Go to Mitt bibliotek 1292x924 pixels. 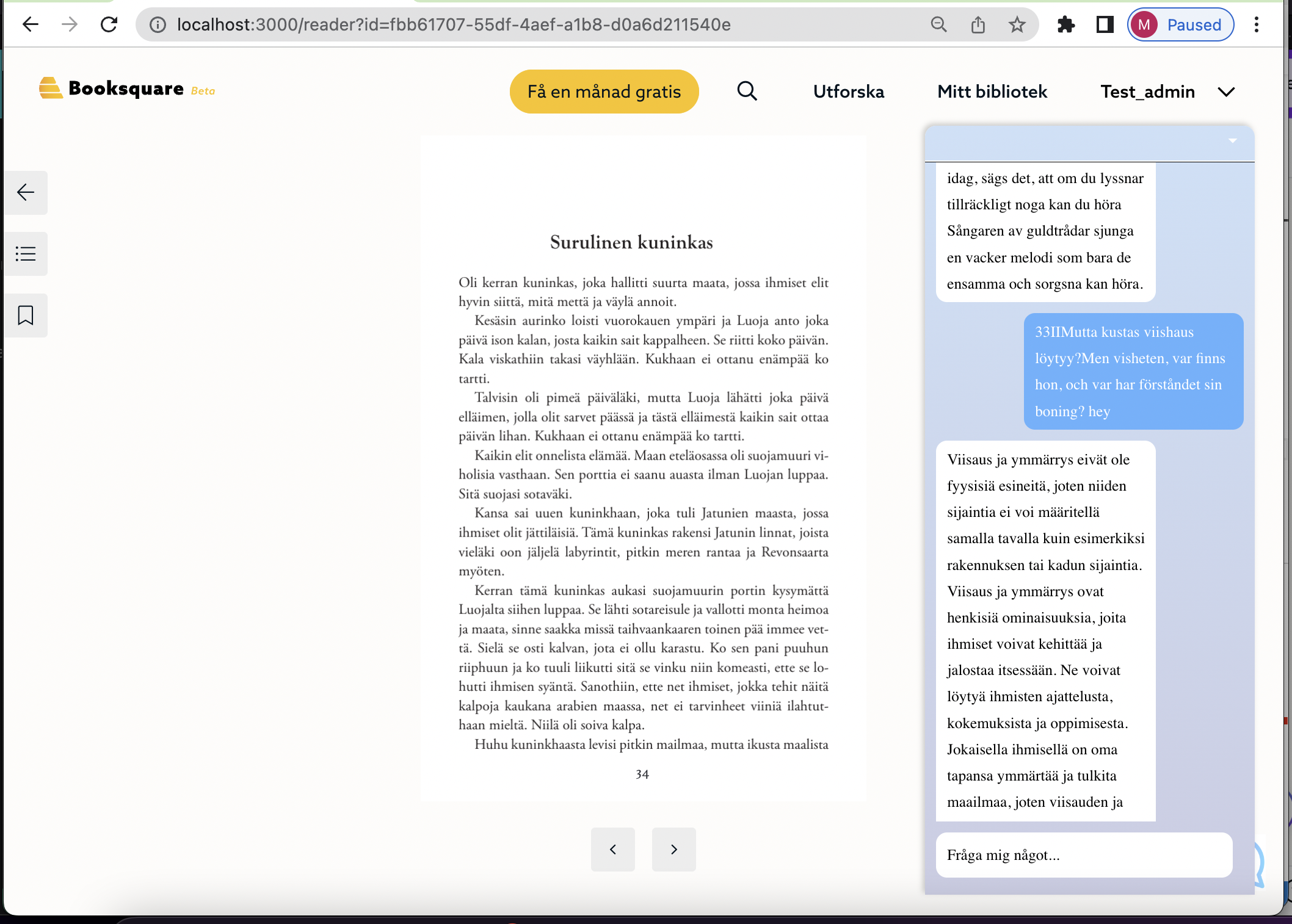992,92
